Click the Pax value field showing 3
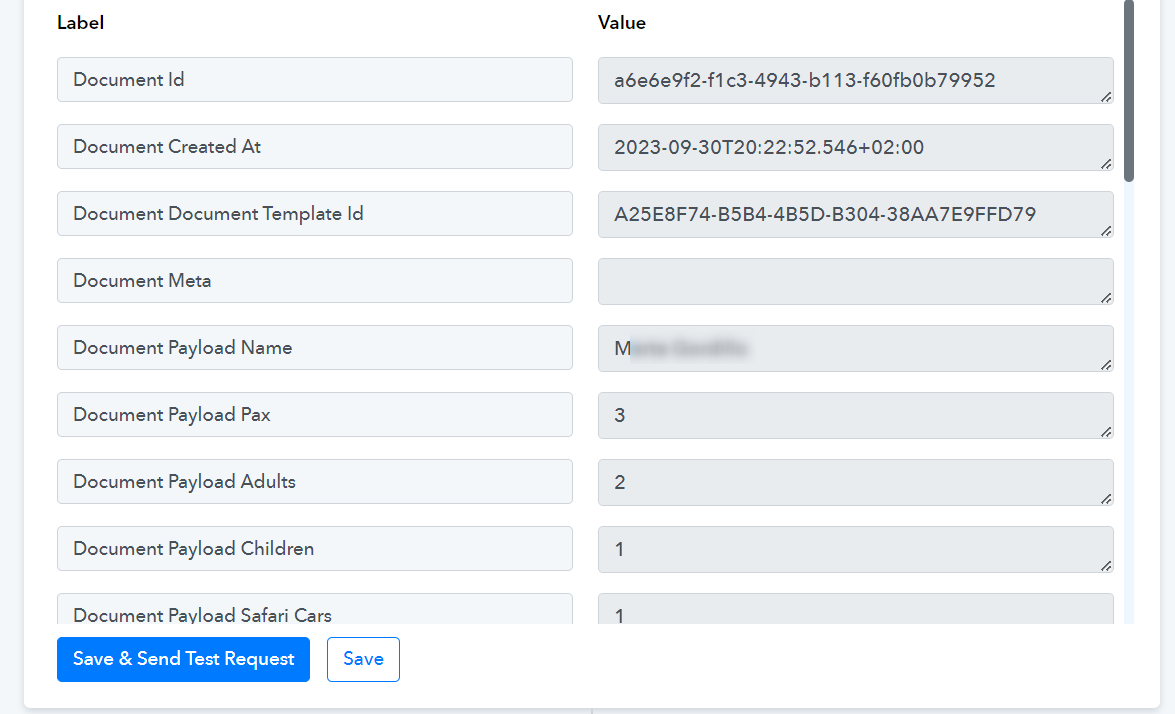Viewport: 1175px width, 714px height. (856, 415)
